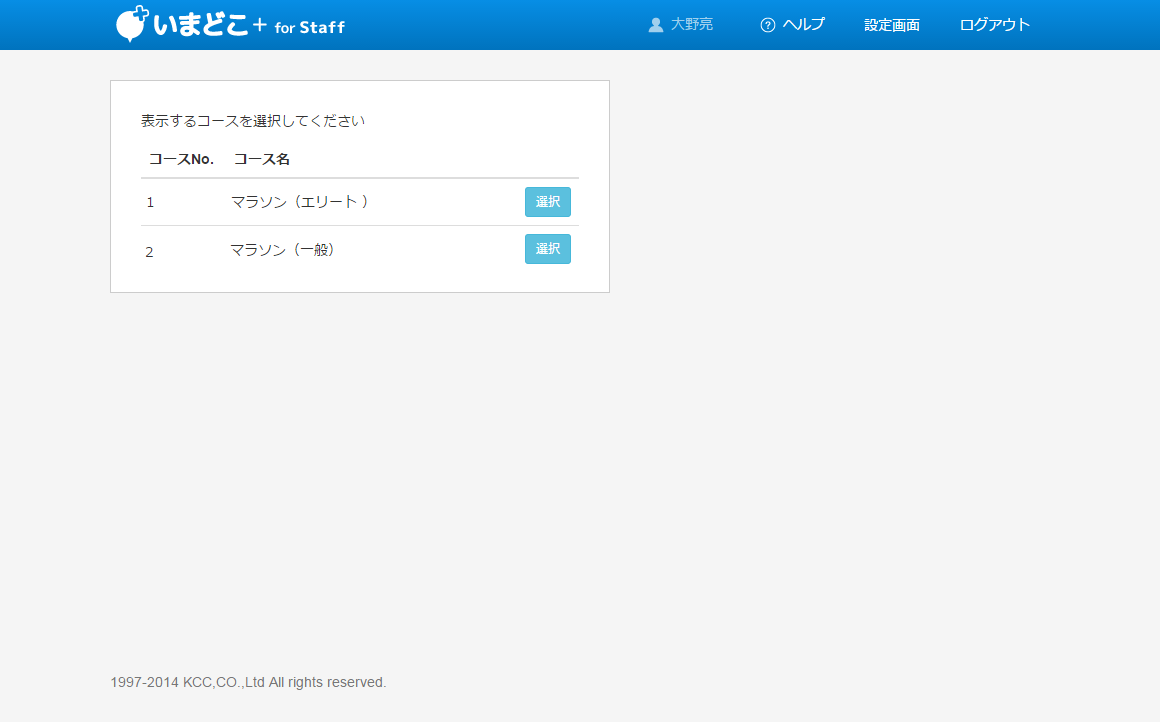Viewport: 1160px width, 722px height.
Task: Click course number 2 cell
Action: [150, 252]
